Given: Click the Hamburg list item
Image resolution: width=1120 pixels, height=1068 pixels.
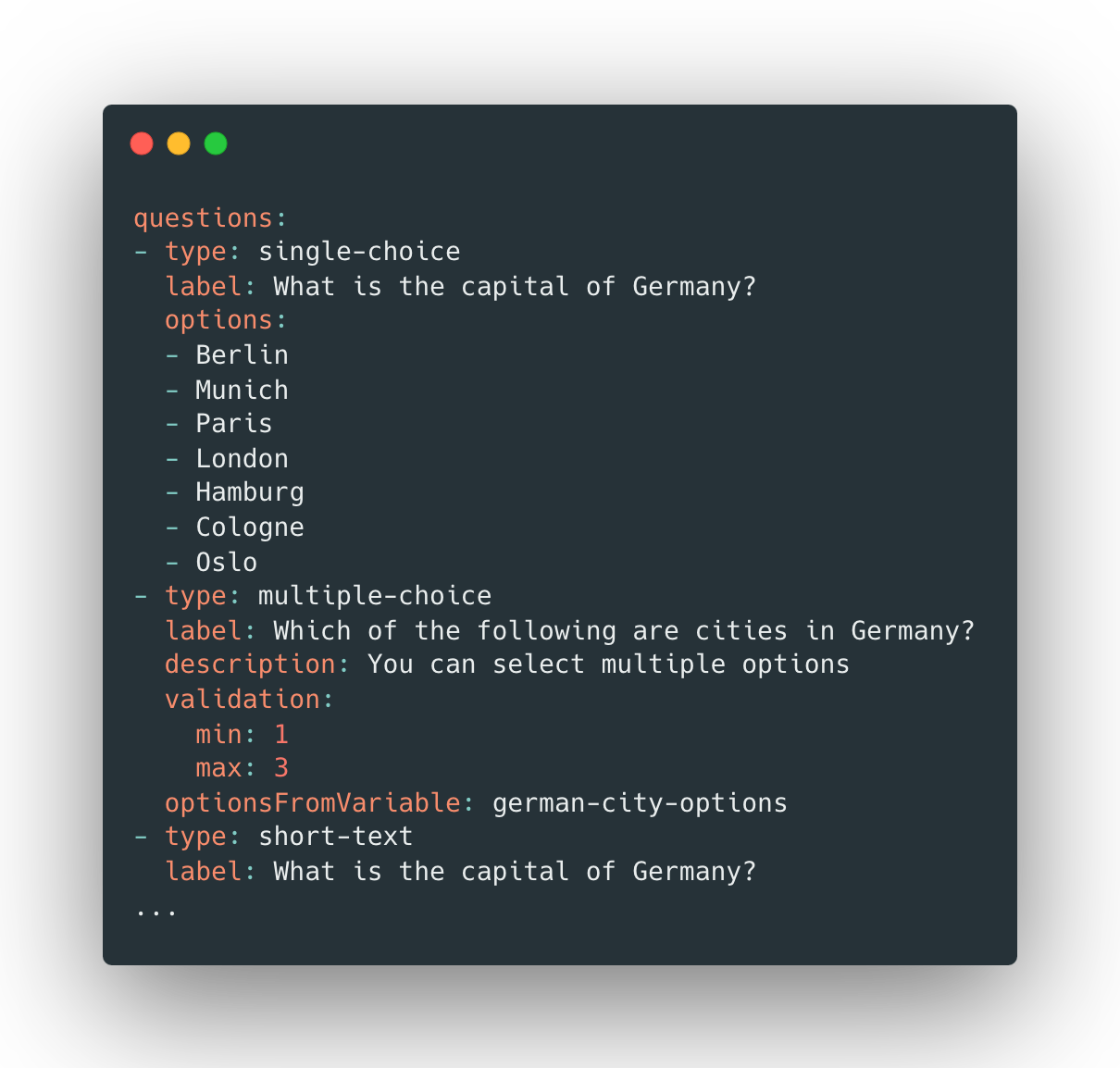Looking at the screenshot, I should click(x=250, y=492).
